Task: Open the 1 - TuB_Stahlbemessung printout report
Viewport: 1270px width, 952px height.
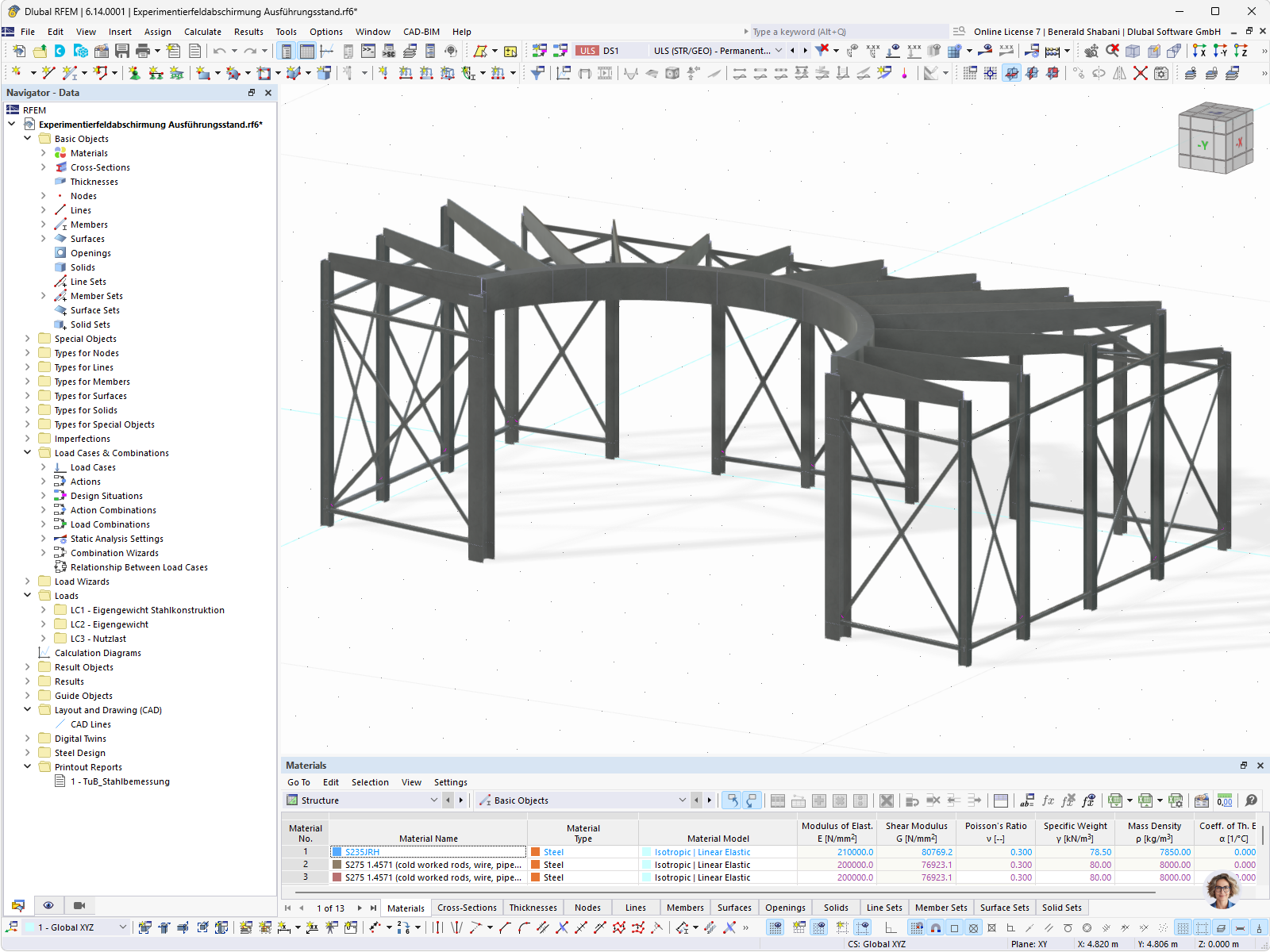Action: 120,781
